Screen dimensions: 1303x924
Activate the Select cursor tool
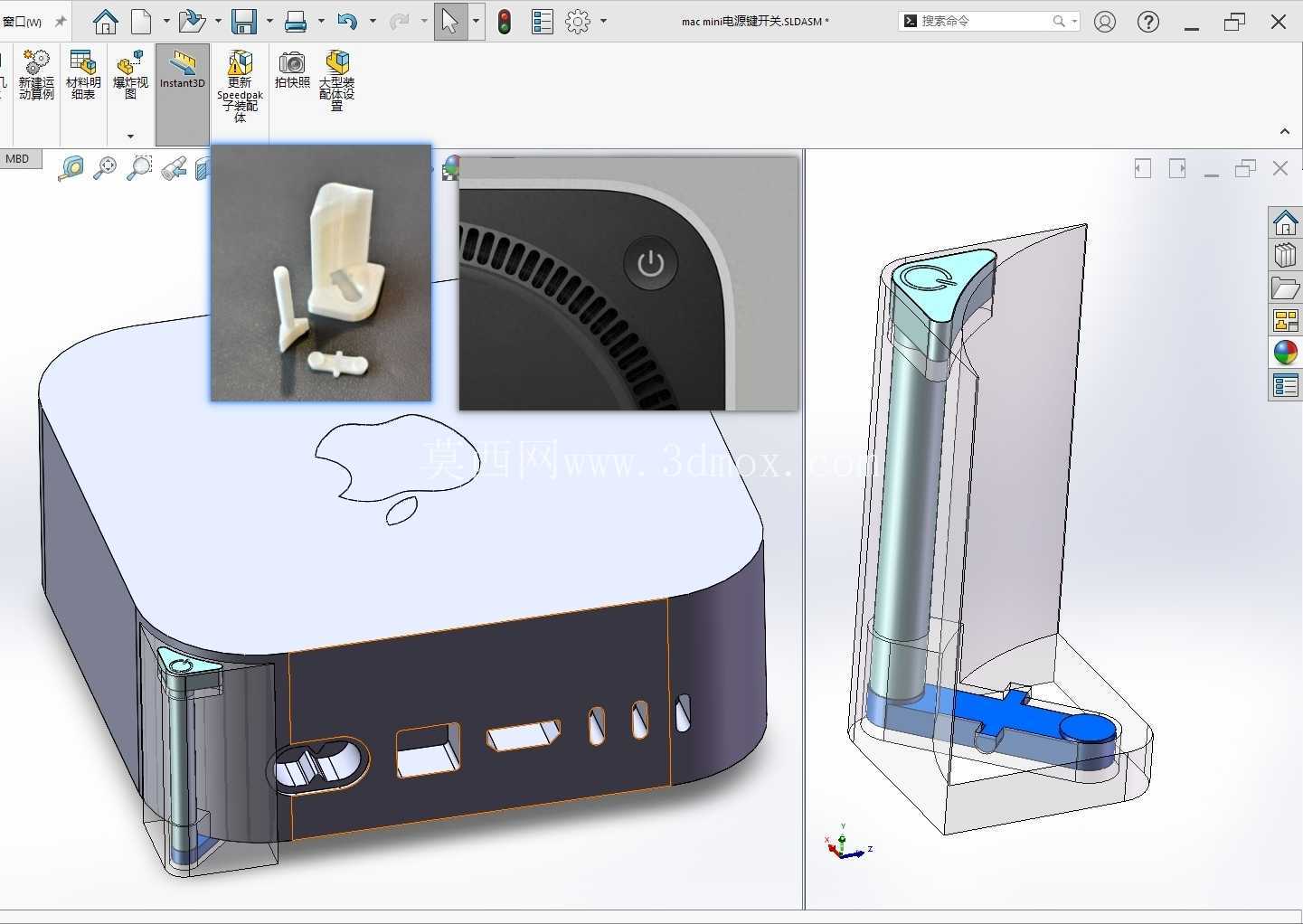(450, 22)
